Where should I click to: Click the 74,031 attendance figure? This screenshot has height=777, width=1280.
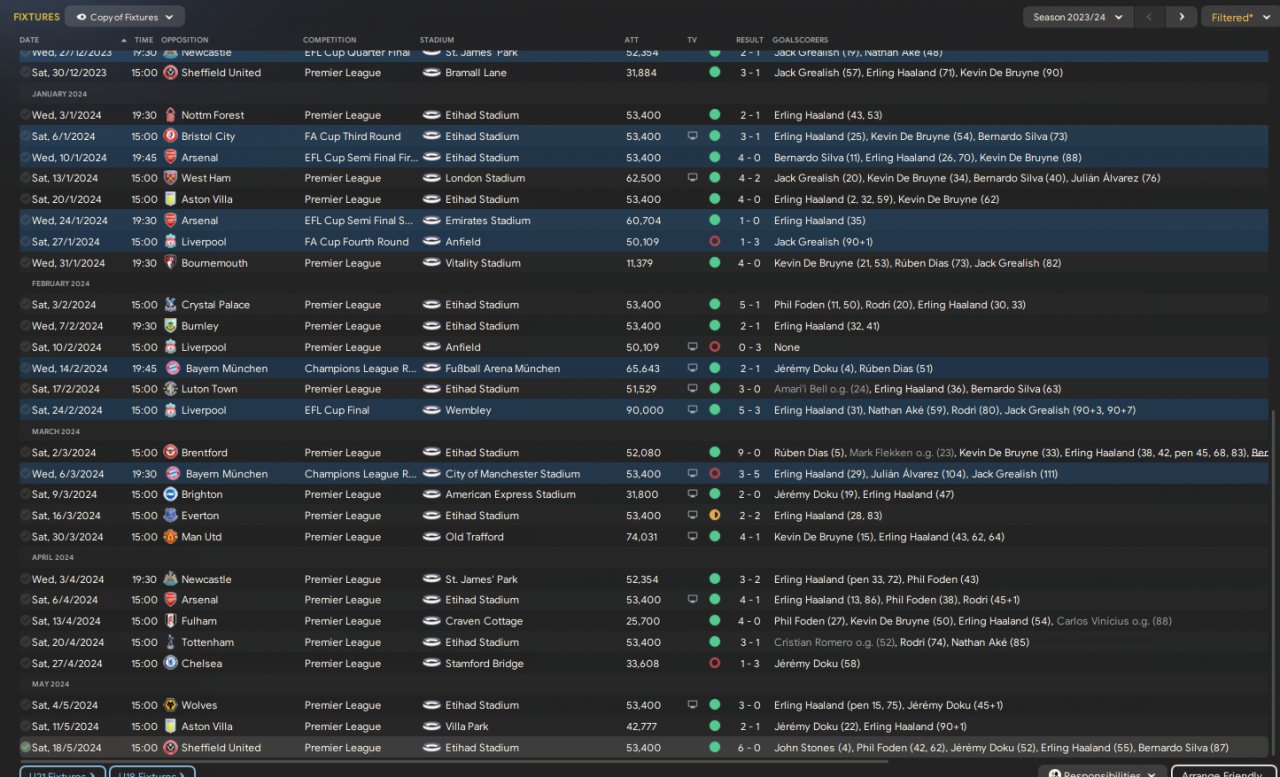(x=642, y=537)
